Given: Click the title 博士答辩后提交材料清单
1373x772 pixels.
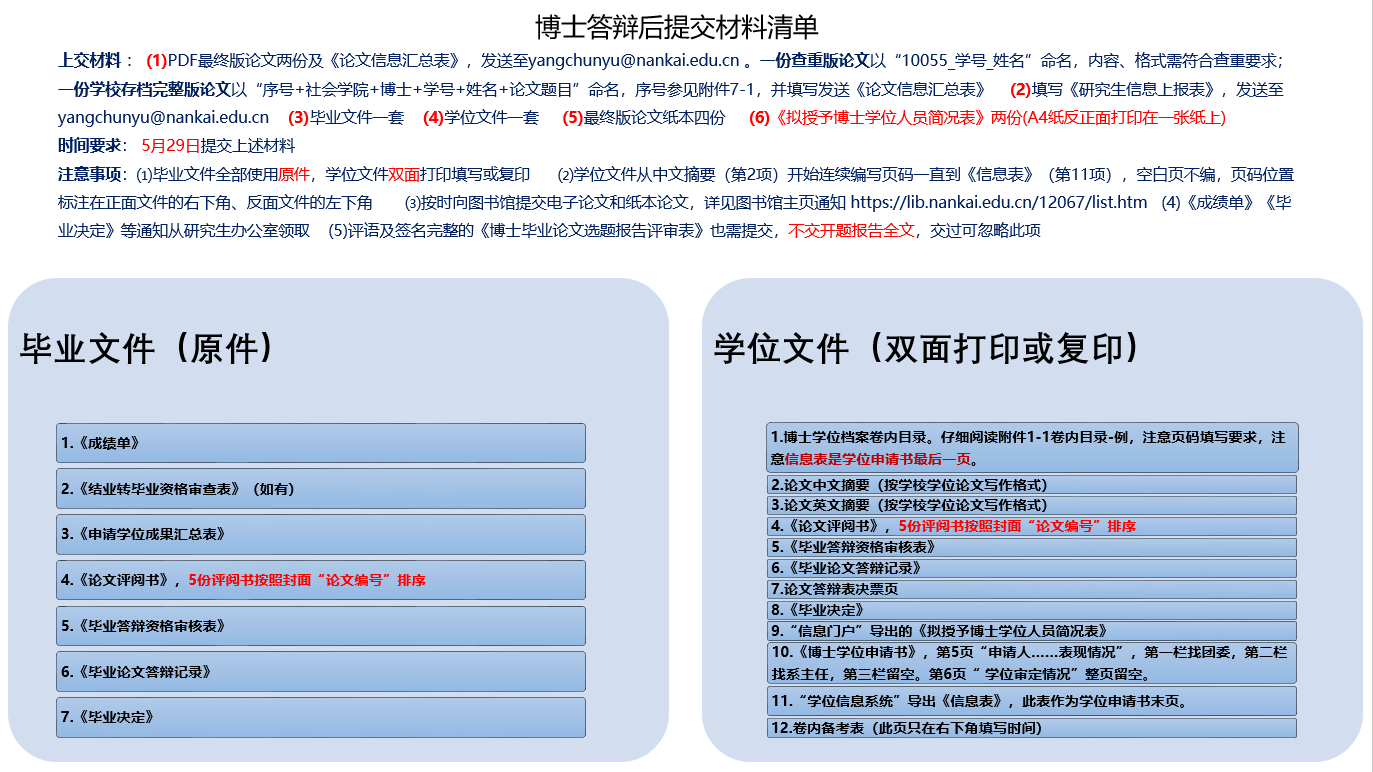Looking at the screenshot, I should point(677,26).
